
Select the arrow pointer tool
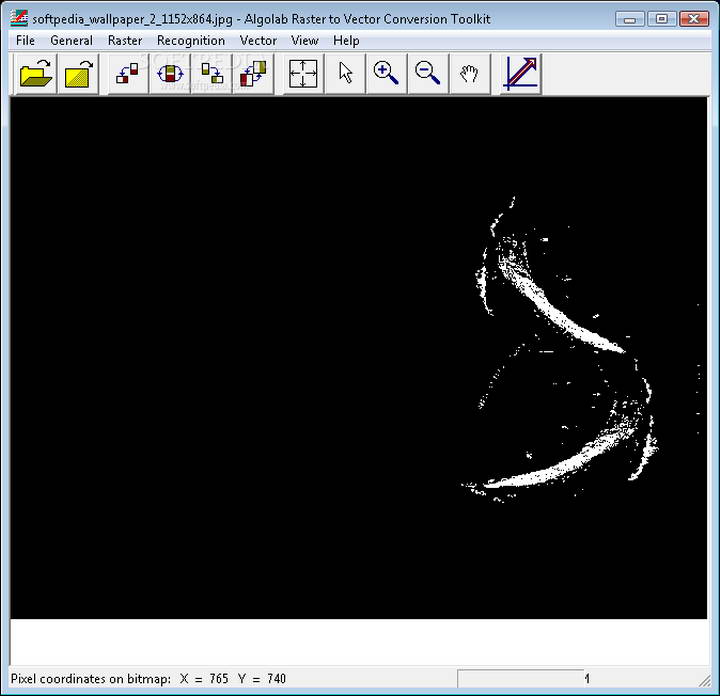click(345, 73)
